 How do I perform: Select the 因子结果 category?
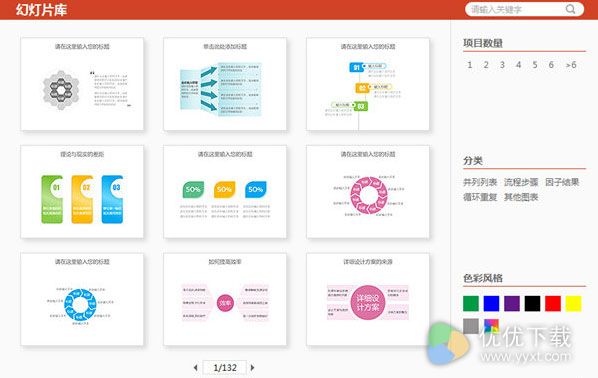coord(562,182)
